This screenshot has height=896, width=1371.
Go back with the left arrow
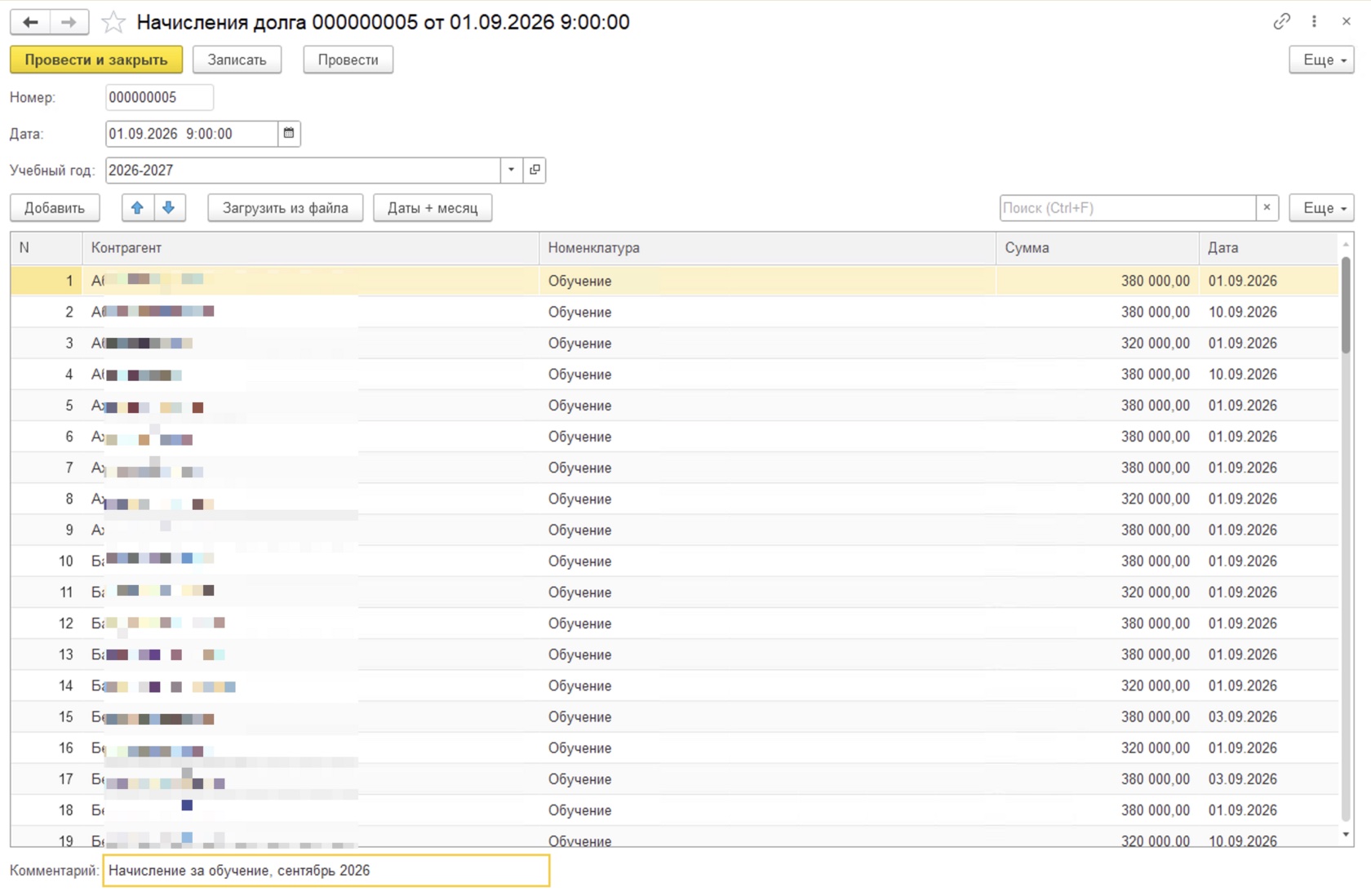[30, 22]
